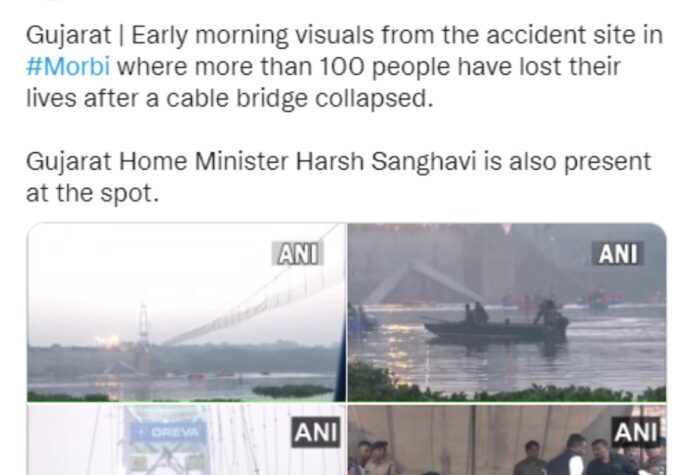688x475 pixels.
Task: Click the ANI watermark on the OREVA photo
Action: tap(316, 432)
